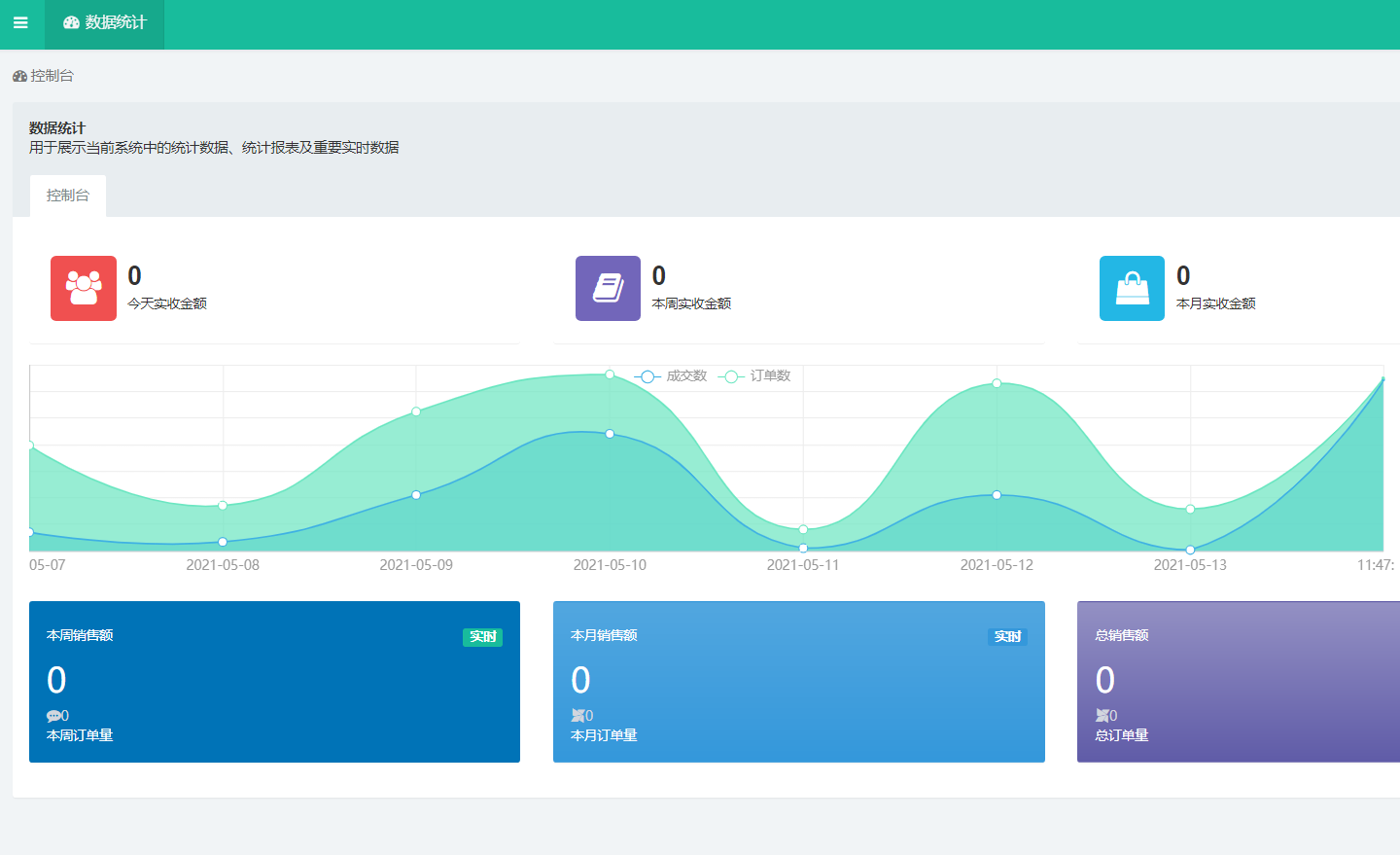Click the 控制台 breadcrumb dashboard icon

(19, 76)
